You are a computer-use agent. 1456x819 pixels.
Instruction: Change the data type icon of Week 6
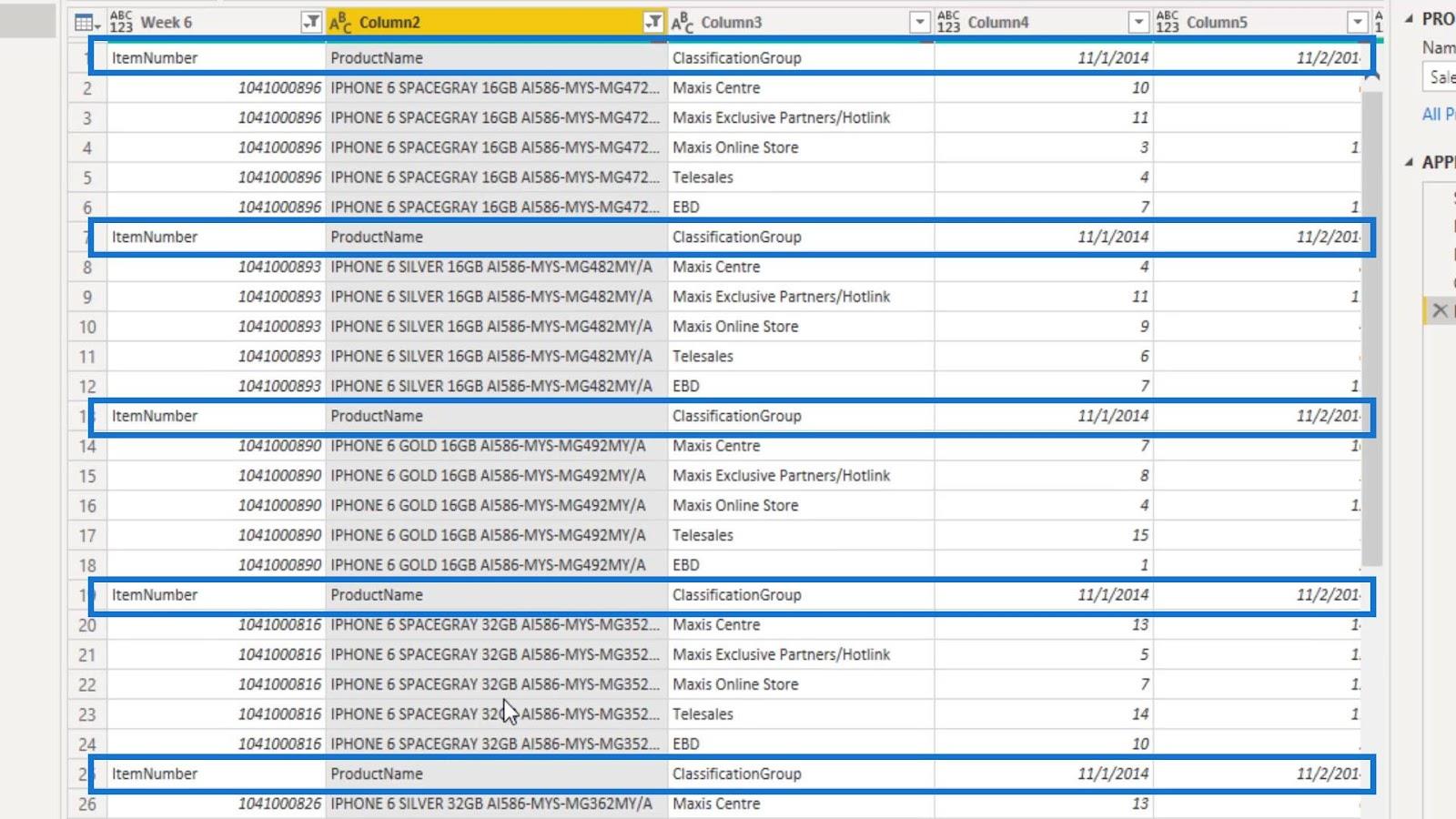click(121, 23)
